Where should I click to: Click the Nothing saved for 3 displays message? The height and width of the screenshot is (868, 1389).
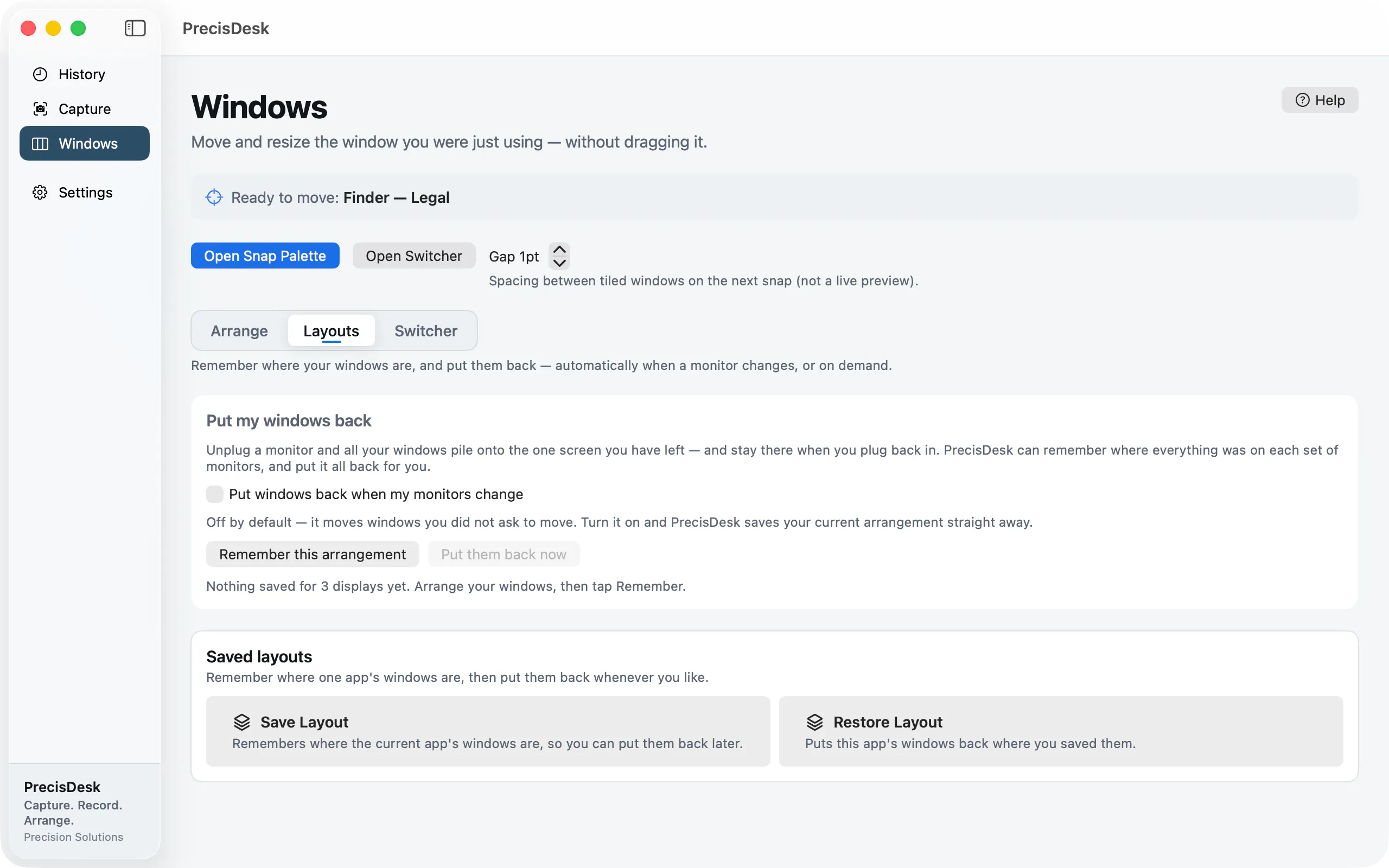coord(446,585)
